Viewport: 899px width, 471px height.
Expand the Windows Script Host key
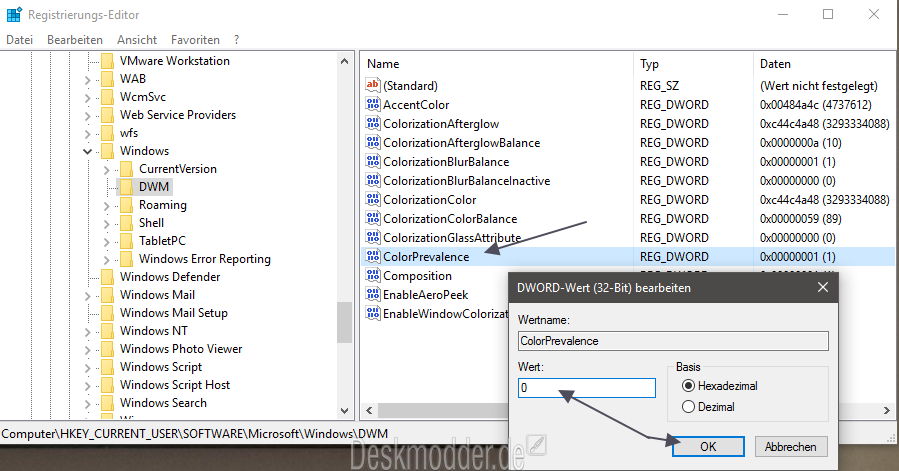coord(87,386)
